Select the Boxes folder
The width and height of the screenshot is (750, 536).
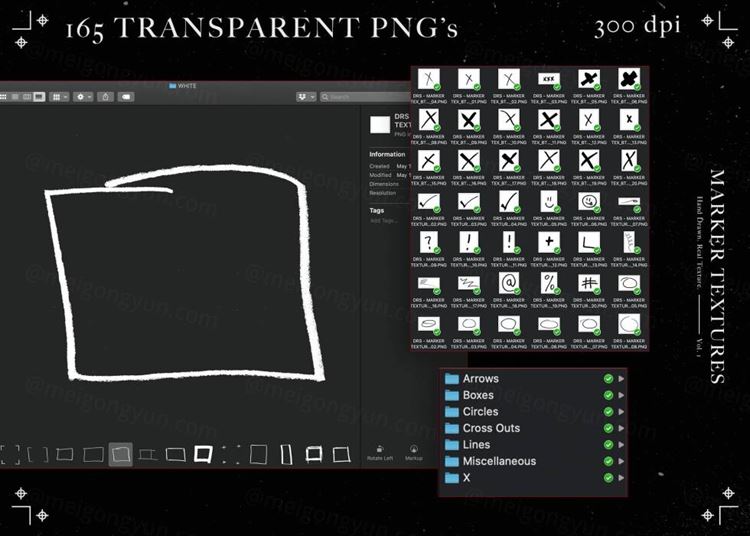[478, 395]
